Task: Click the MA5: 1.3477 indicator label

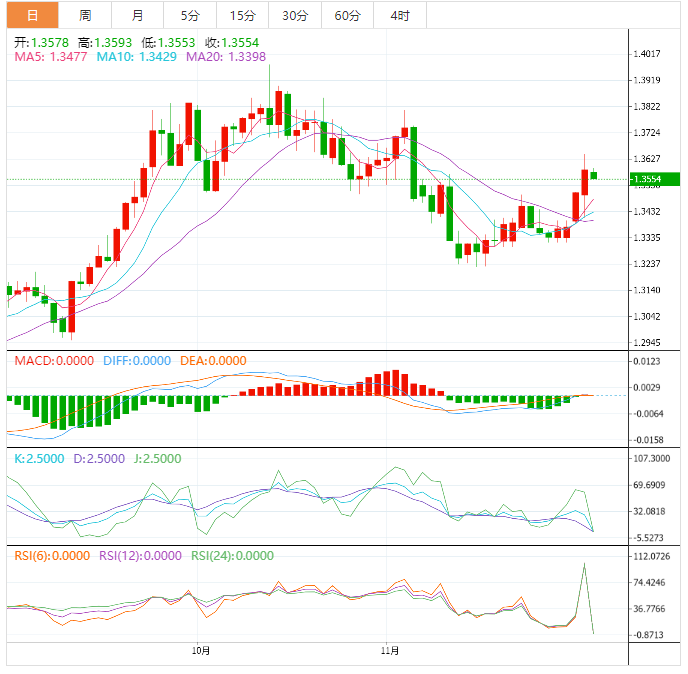Action: click(x=51, y=57)
